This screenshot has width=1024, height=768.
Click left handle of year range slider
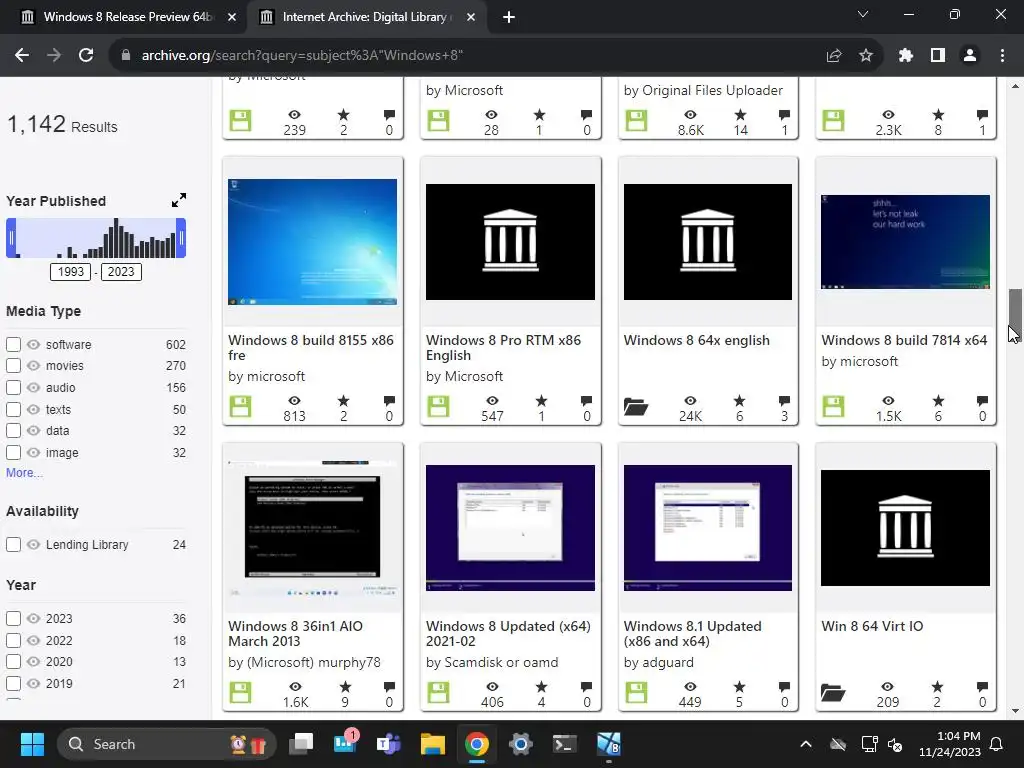10,238
